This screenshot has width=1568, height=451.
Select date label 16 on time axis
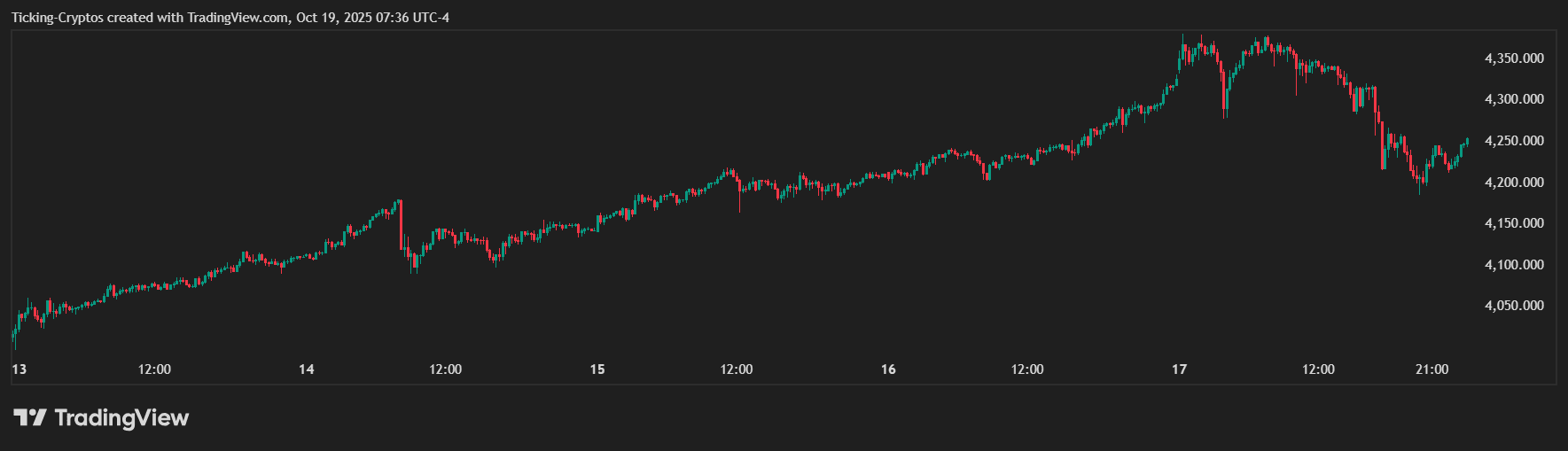pos(888,369)
